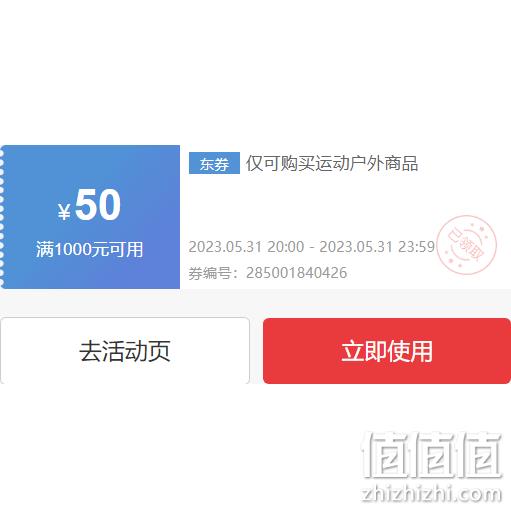The image size is (511, 511).
Task: Go to the activity page via 去活动页
Action: (x=125, y=351)
